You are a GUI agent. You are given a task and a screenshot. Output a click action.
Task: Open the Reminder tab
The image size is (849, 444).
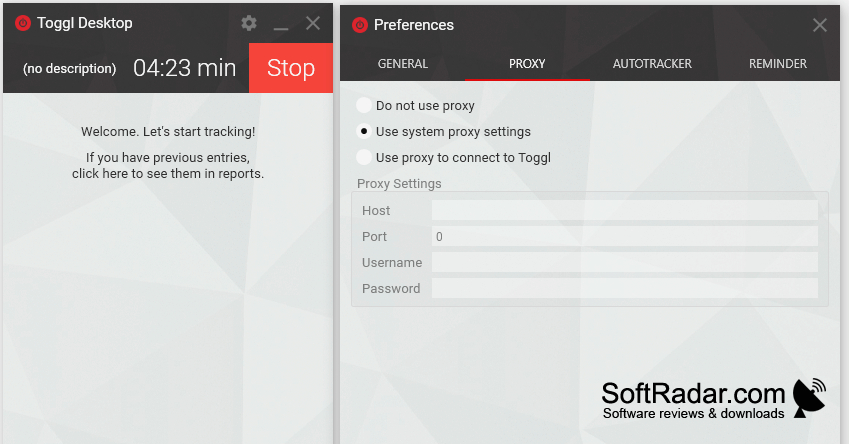coord(778,64)
